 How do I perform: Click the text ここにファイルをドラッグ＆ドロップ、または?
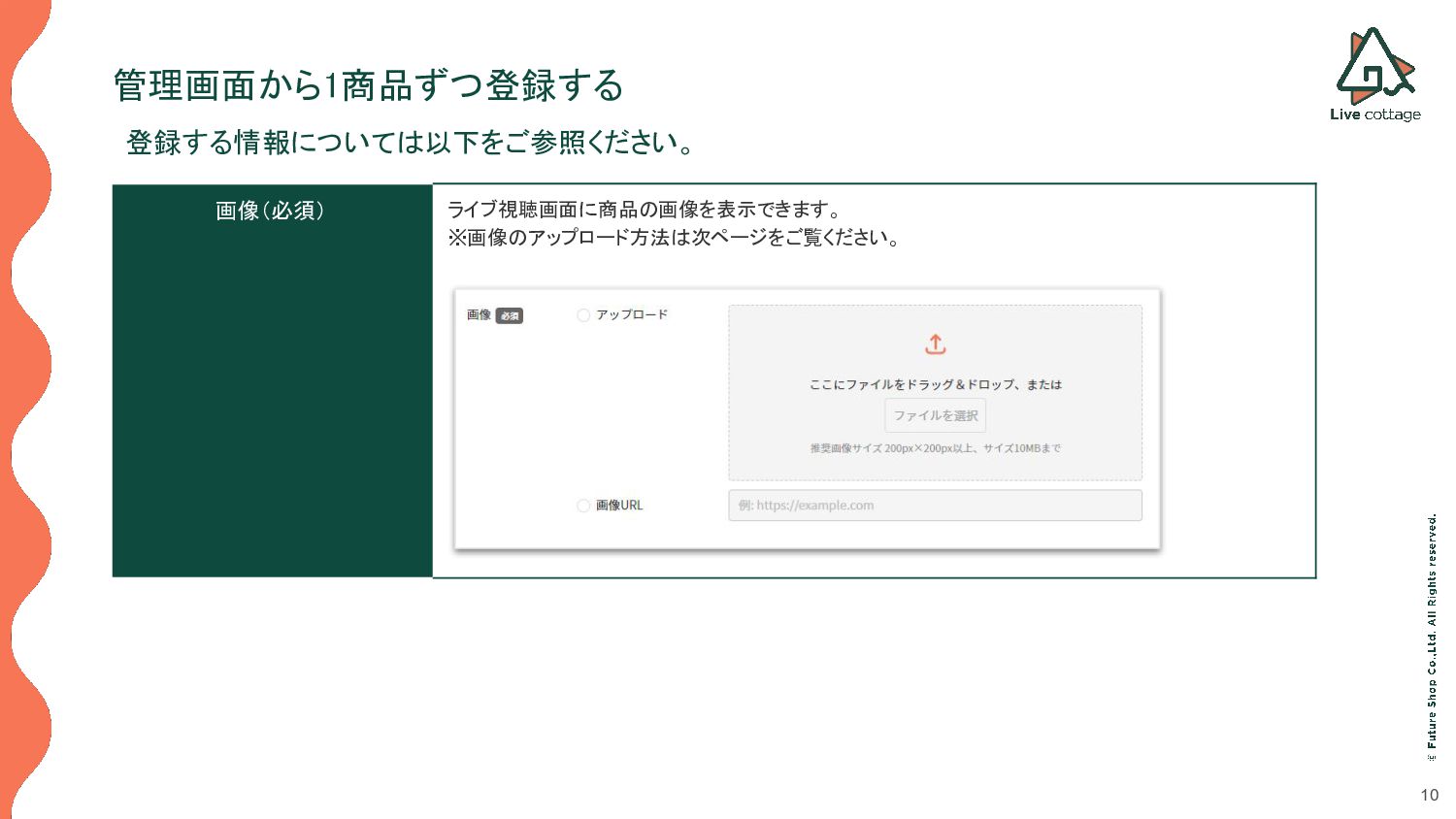(936, 384)
